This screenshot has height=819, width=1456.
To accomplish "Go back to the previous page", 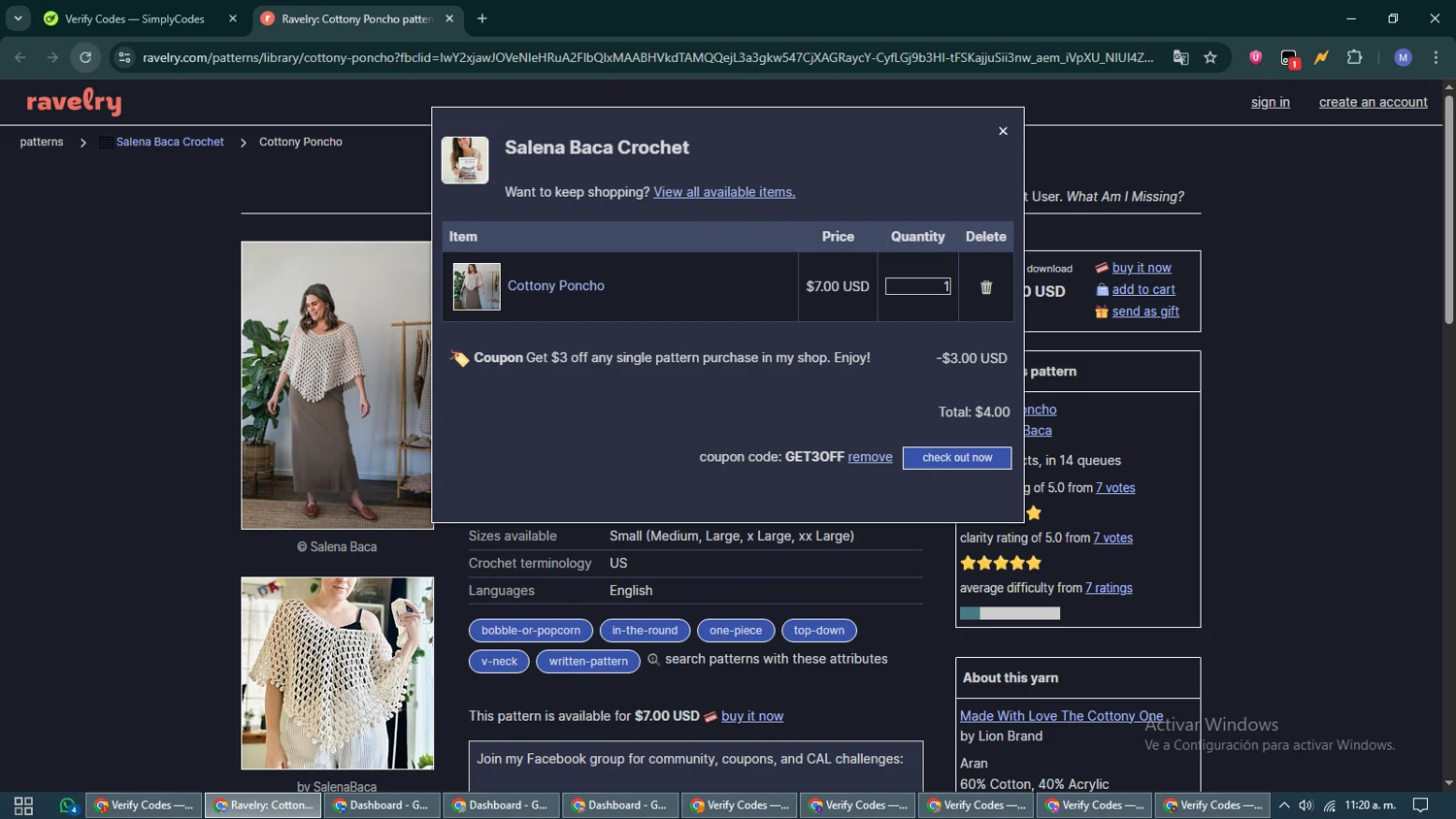I will pyautogui.click(x=20, y=57).
